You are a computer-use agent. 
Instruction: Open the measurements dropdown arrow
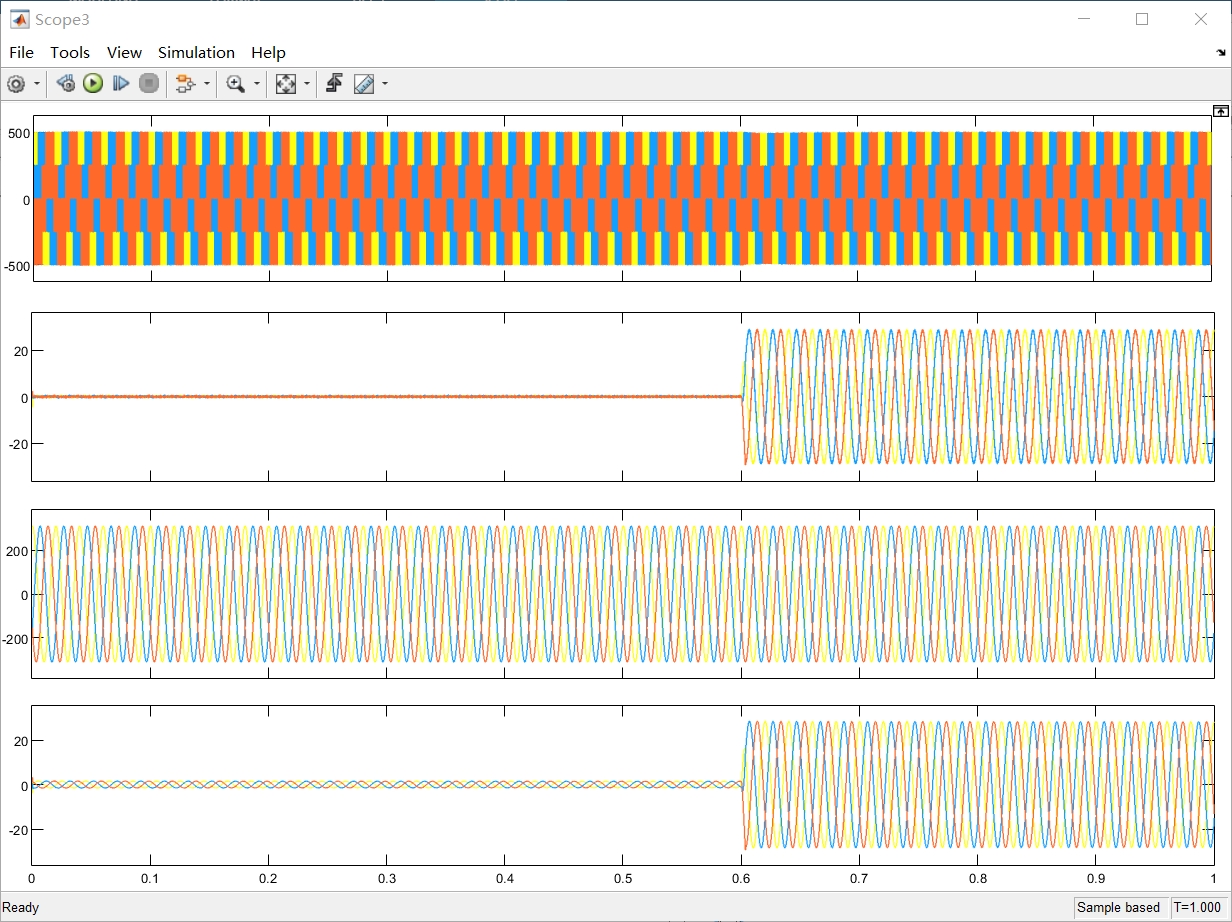382,84
